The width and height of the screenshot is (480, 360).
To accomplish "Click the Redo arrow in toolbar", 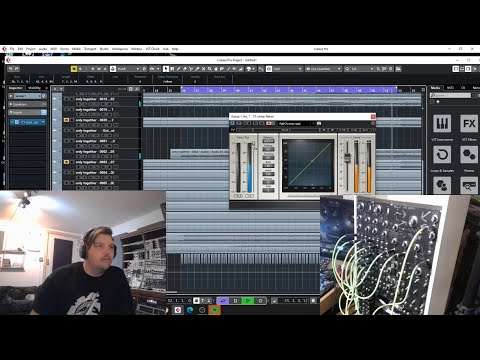I will [17, 69].
